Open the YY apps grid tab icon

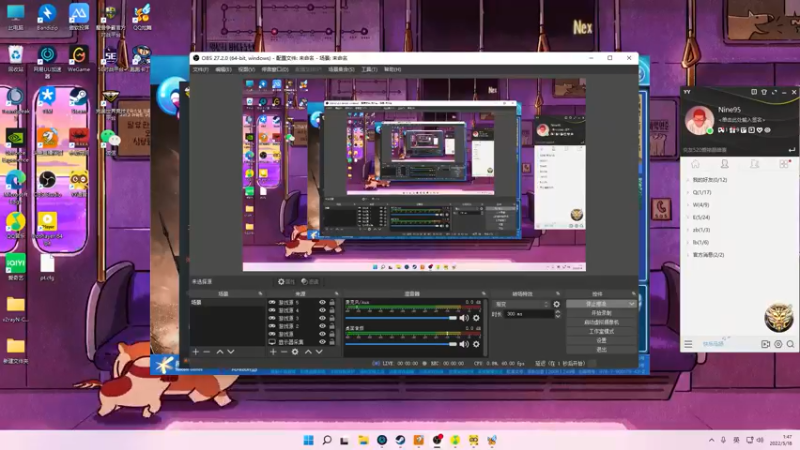(784, 164)
